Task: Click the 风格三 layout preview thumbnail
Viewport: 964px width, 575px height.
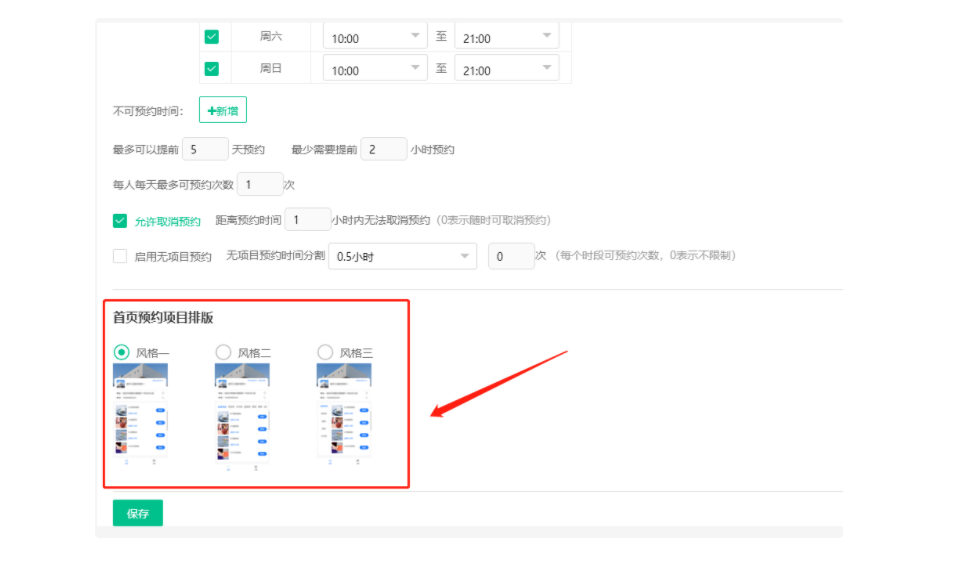Action: [x=344, y=410]
